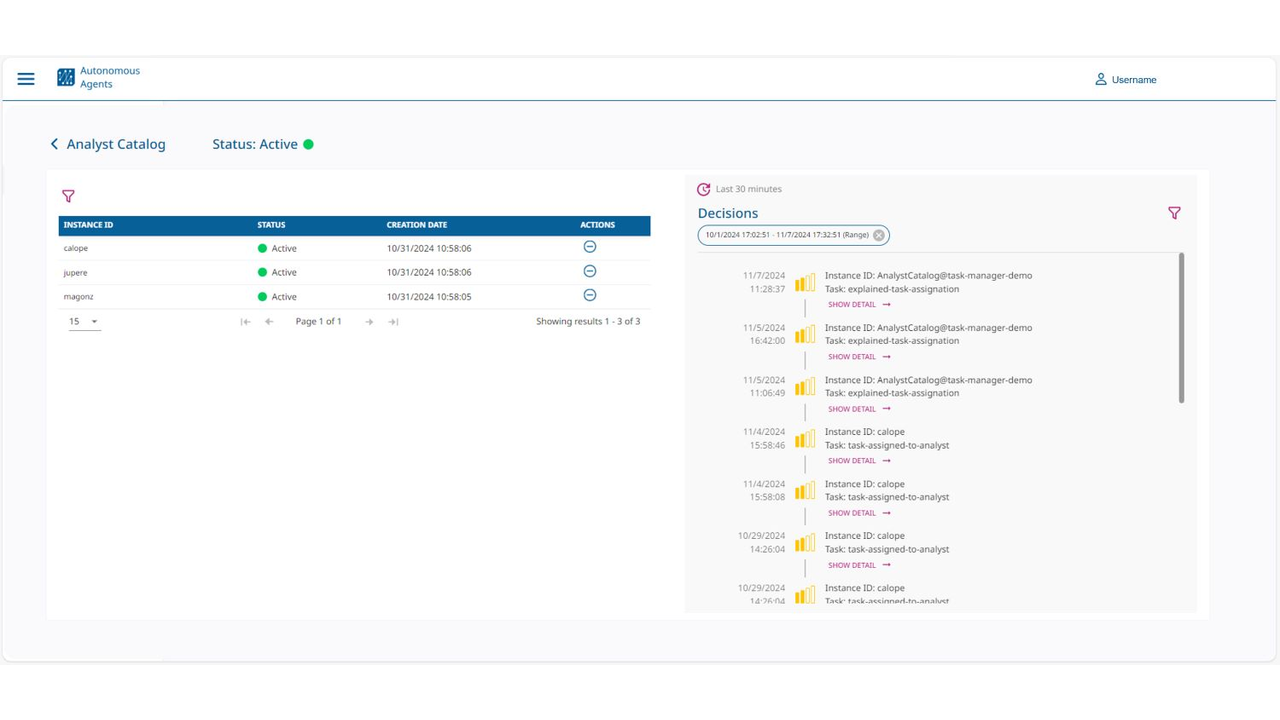1280x720 pixels.
Task: Select the calope instance ID cell
Action: click(76, 248)
